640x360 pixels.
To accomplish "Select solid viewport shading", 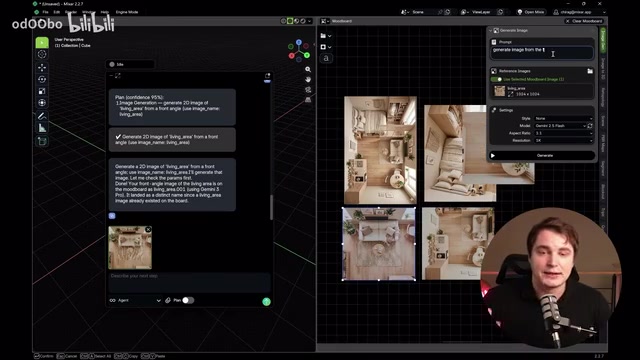I will (x=290, y=21).
